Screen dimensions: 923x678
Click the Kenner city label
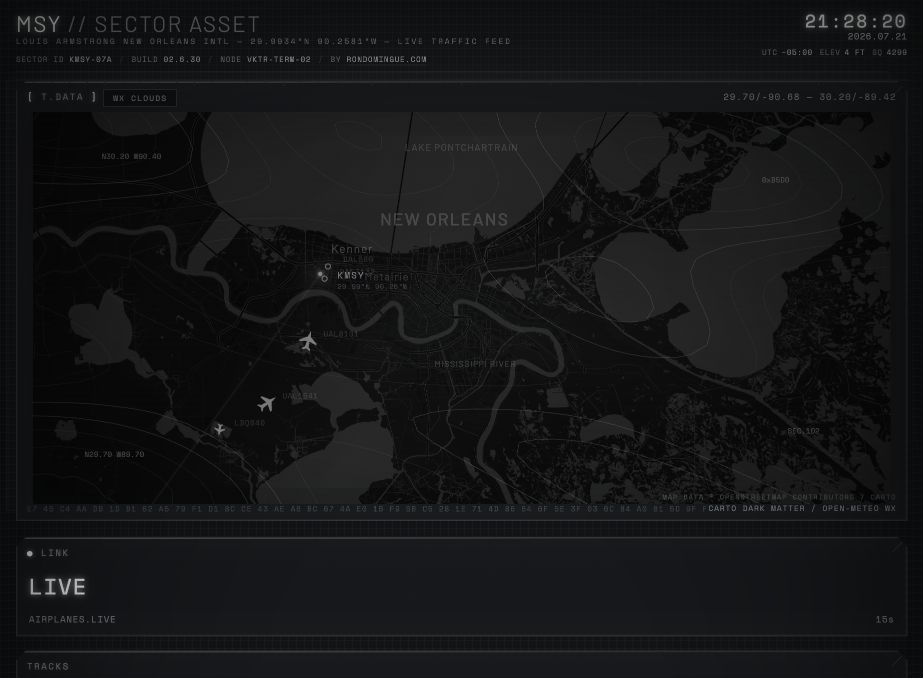[351, 249]
